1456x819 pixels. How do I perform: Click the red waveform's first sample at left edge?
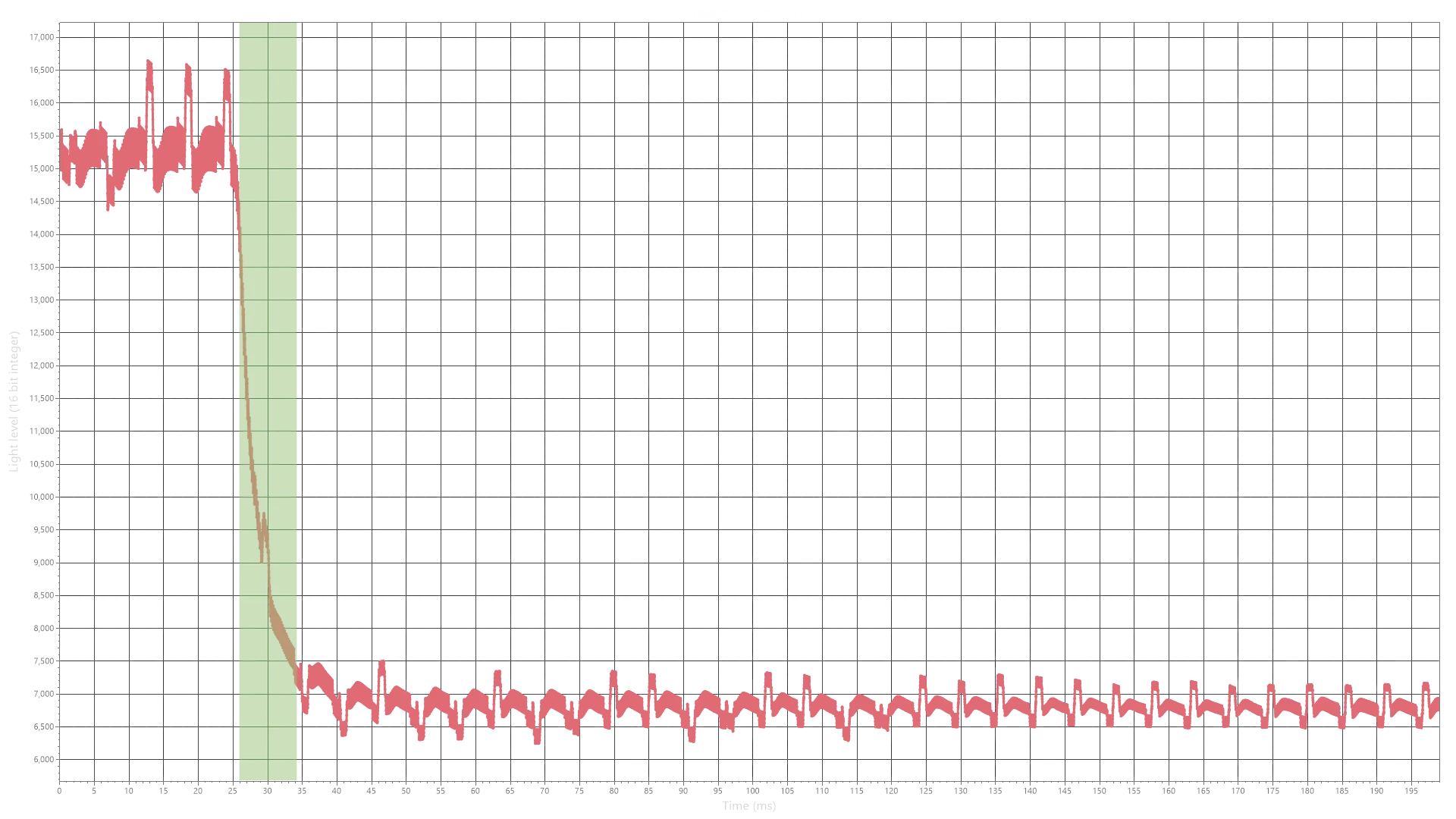[61, 152]
